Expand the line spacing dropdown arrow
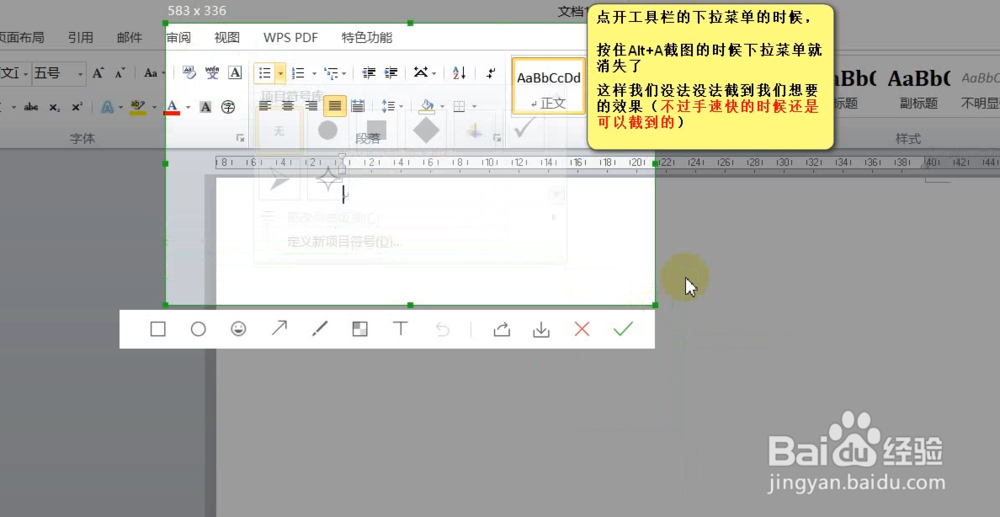 (x=401, y=107)
